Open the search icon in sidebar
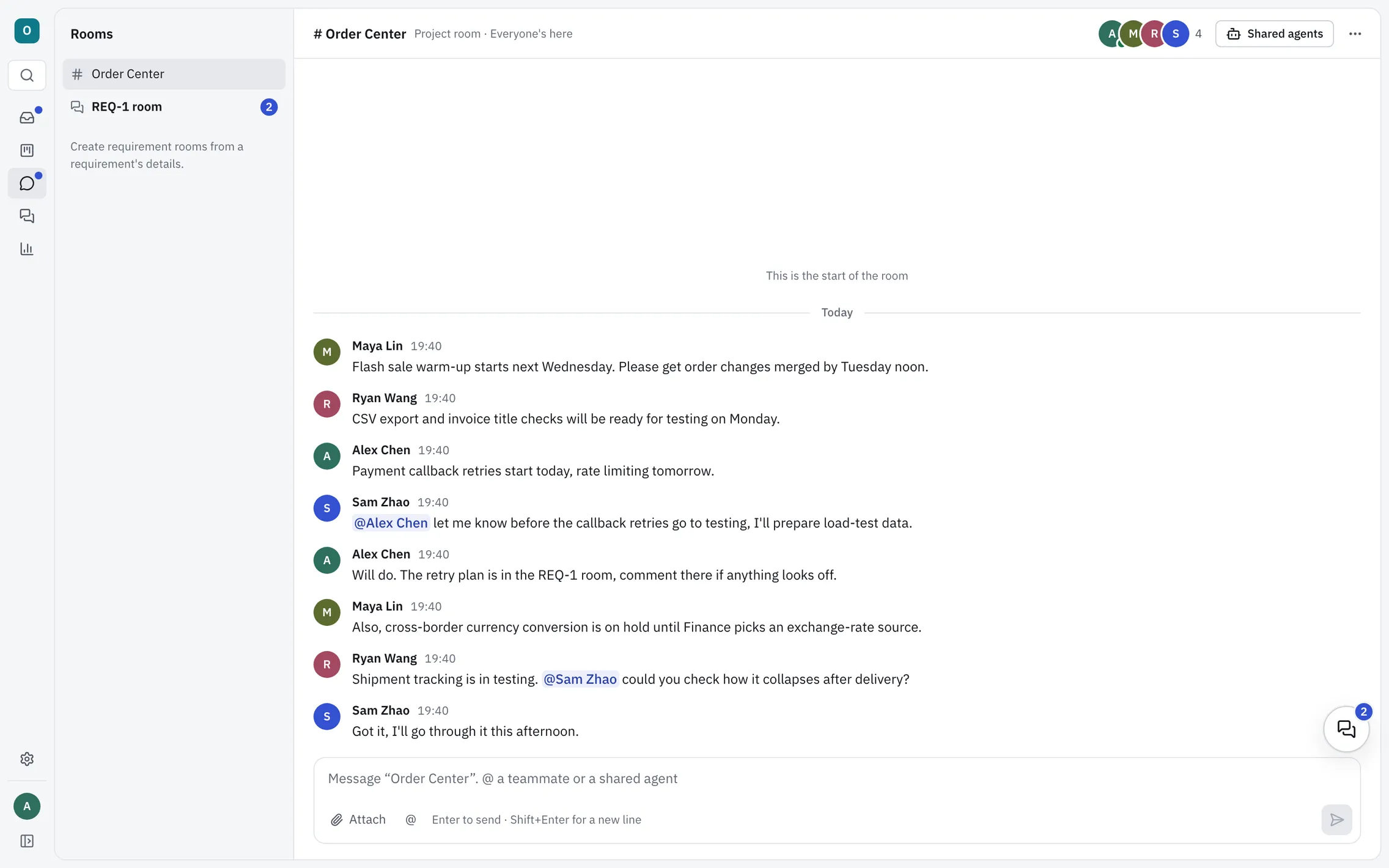This screenshot has height=868, width=1389. tap(27, 75)
